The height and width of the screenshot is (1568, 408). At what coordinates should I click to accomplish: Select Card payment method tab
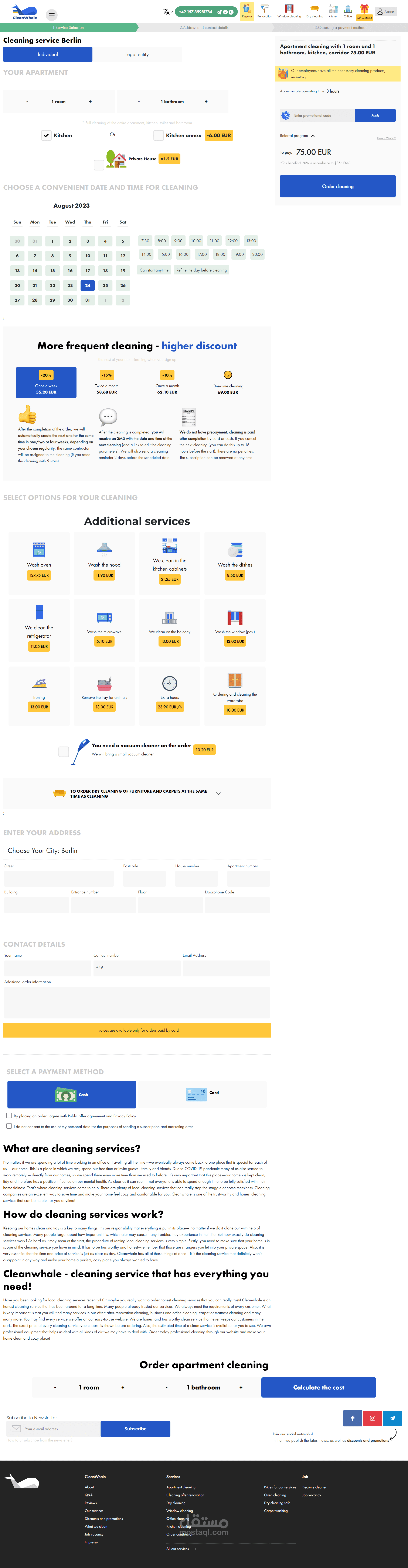tap(202, 1094)
